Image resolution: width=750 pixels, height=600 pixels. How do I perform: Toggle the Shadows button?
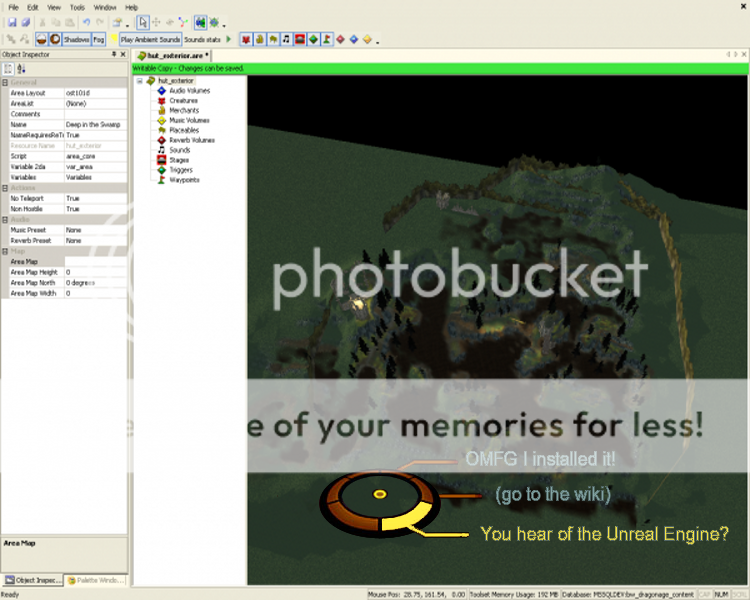77,39
